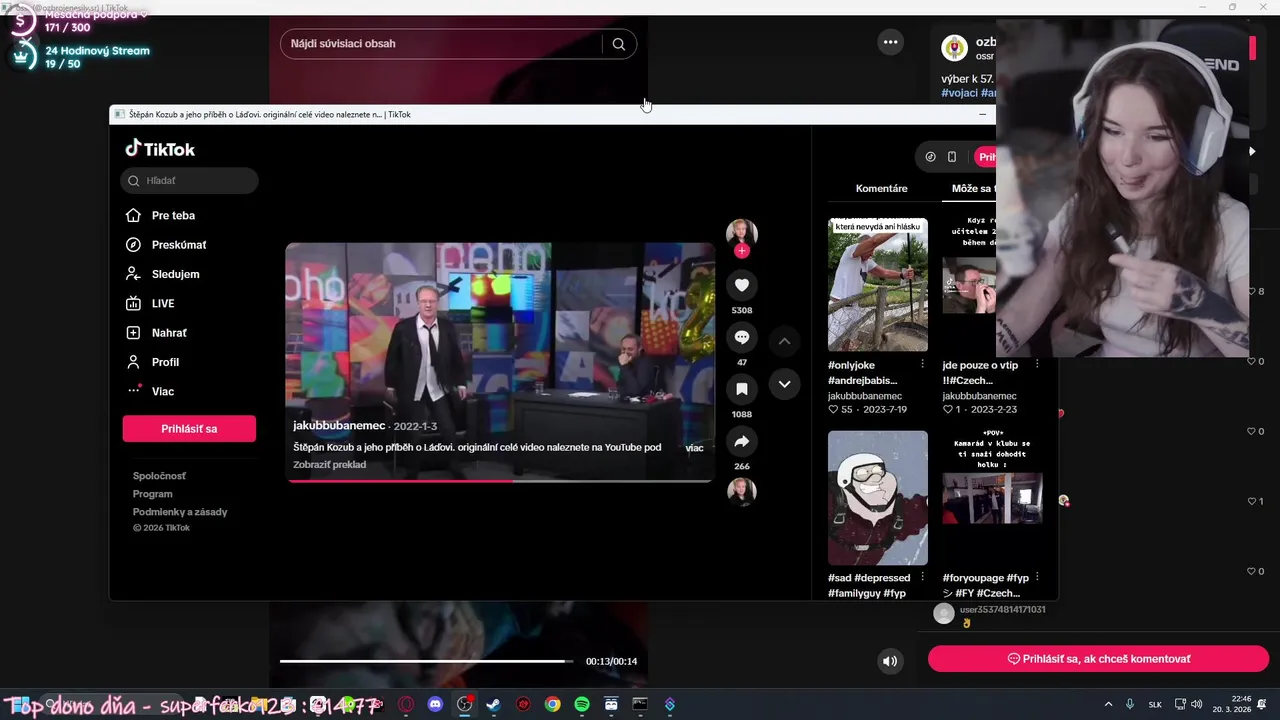Screen dimensions: 1280x720
Task: Open Discord from the taskbar
Action: 435,704
